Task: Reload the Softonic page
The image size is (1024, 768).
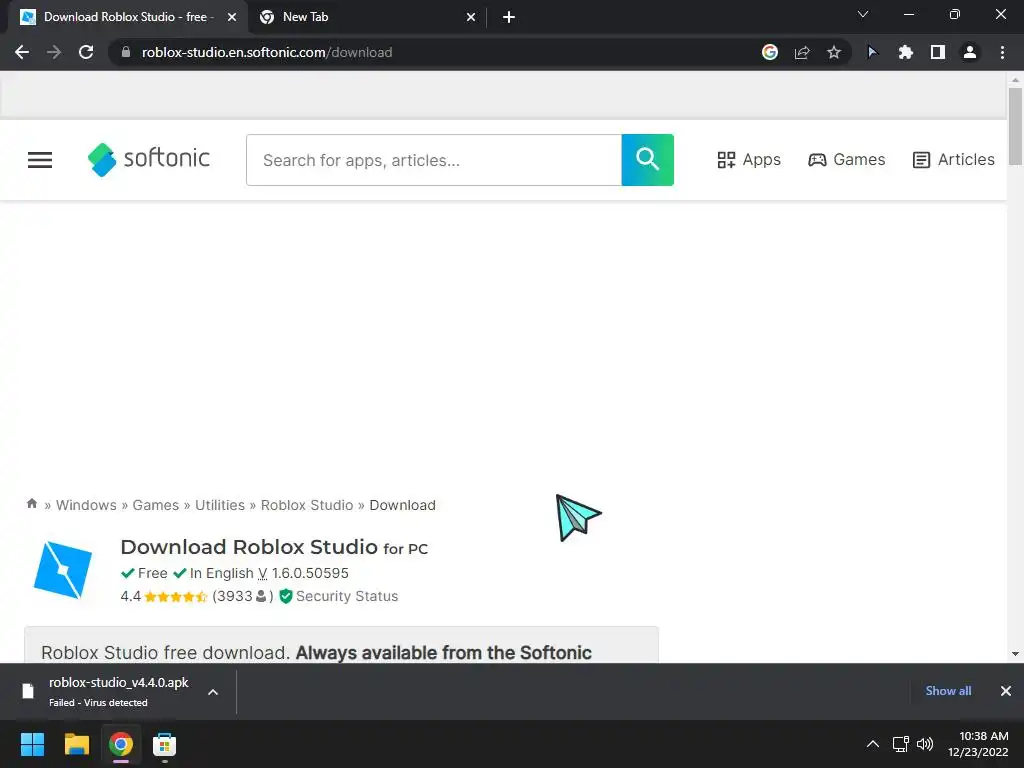Action: tap(86, 52)
